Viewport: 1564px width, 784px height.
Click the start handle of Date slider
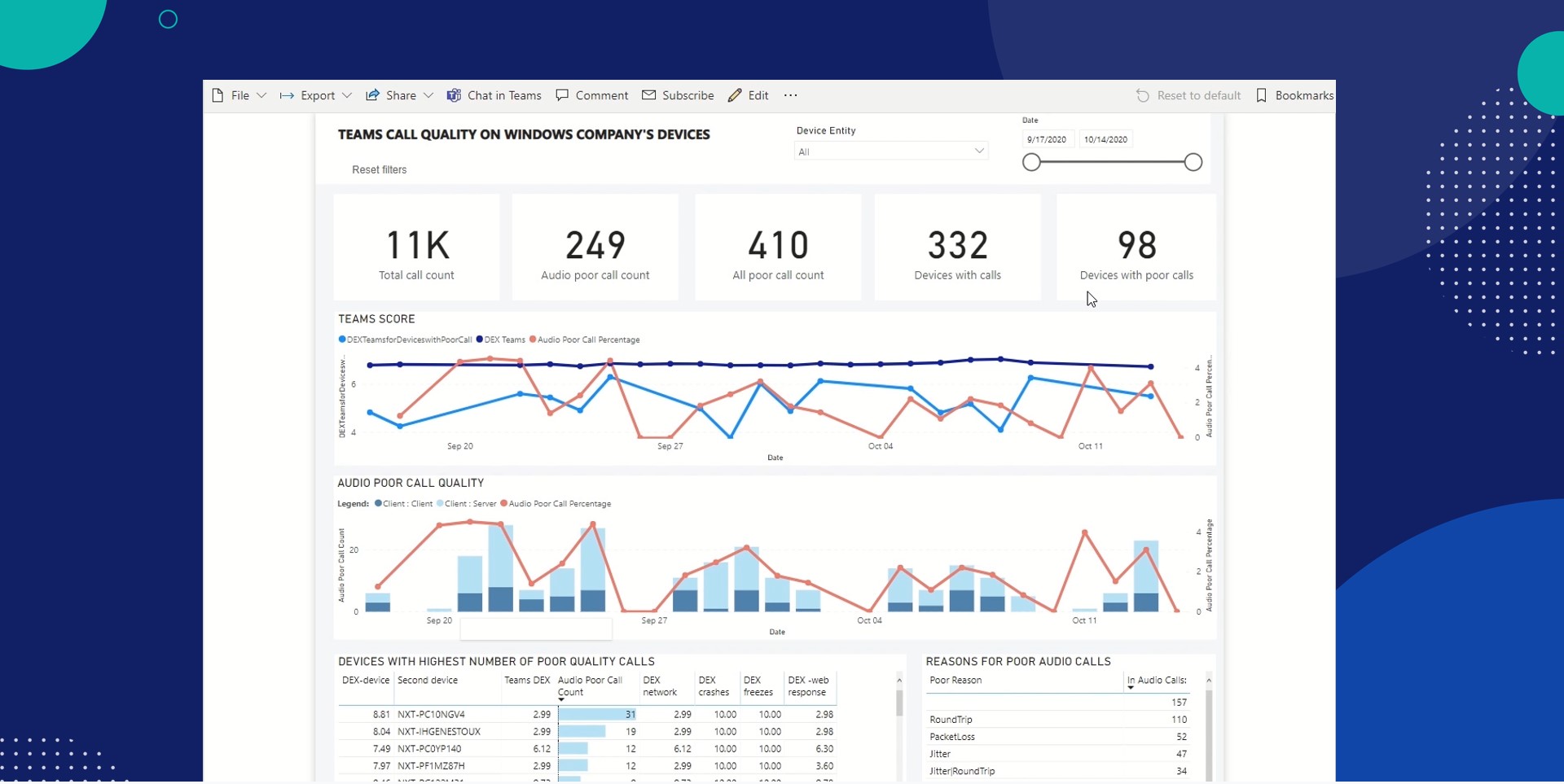[1031, 162]
